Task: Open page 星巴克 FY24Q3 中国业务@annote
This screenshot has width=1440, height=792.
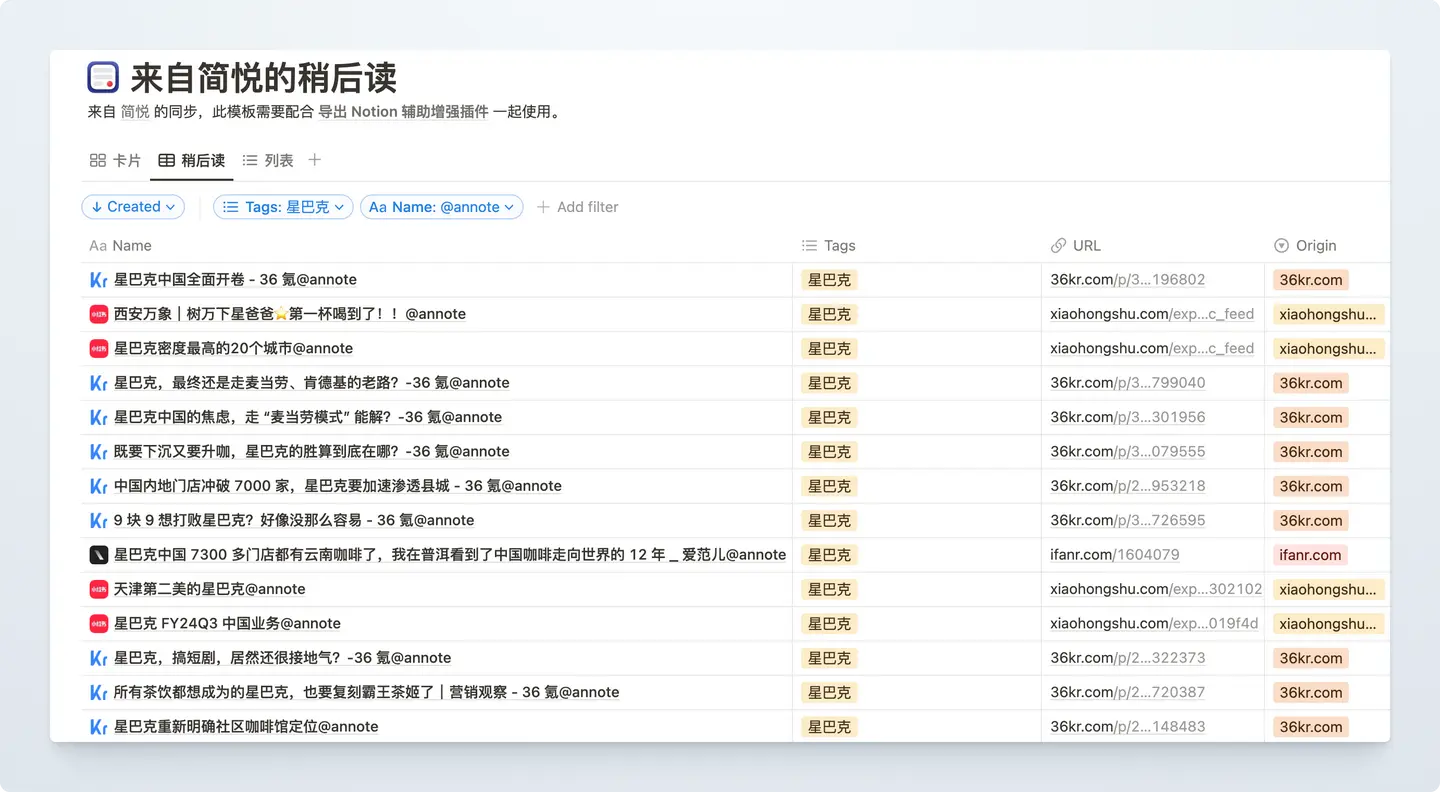Action: tap(227, 623)
